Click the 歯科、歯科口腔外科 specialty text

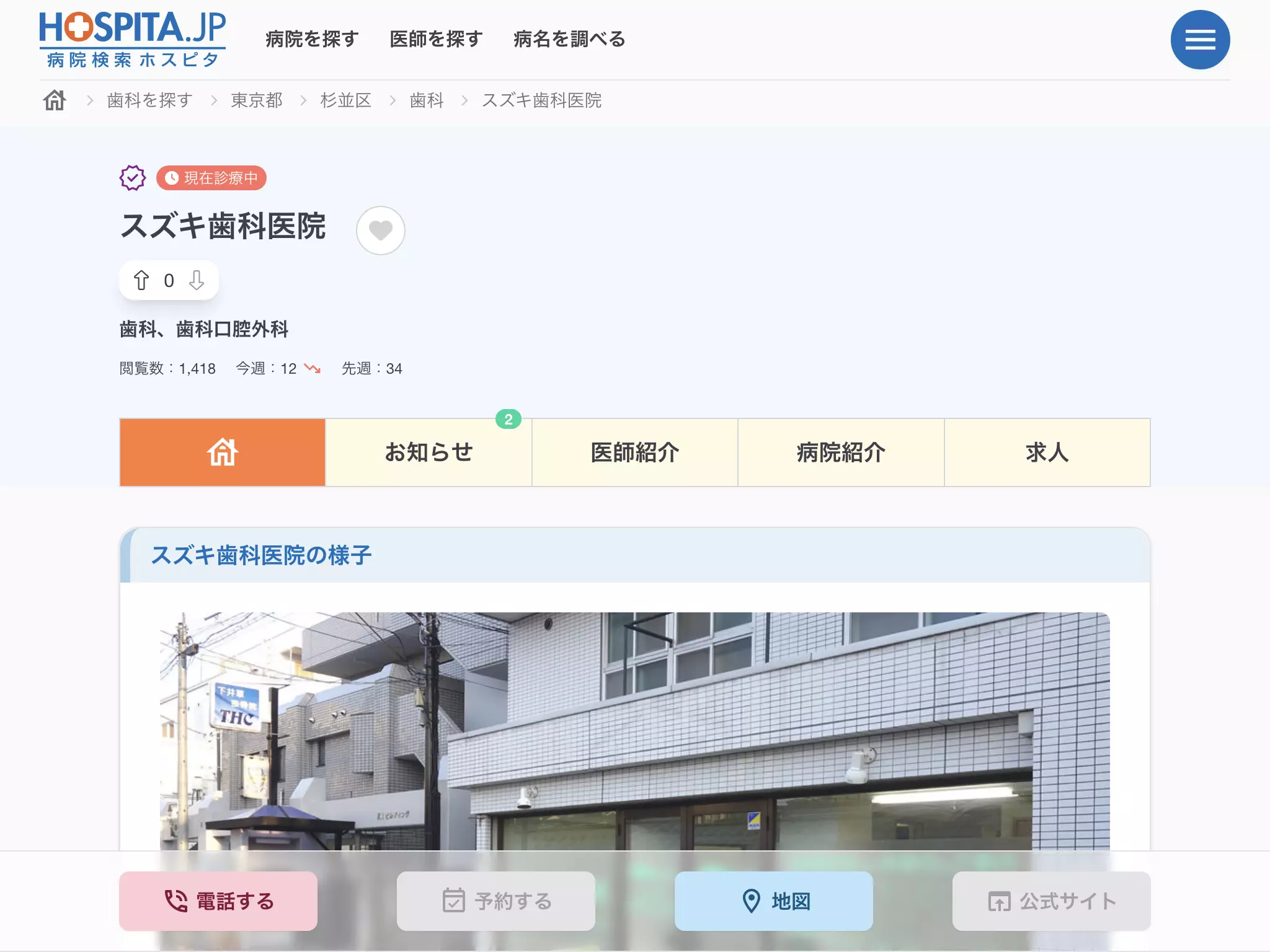tap(204, 329)
